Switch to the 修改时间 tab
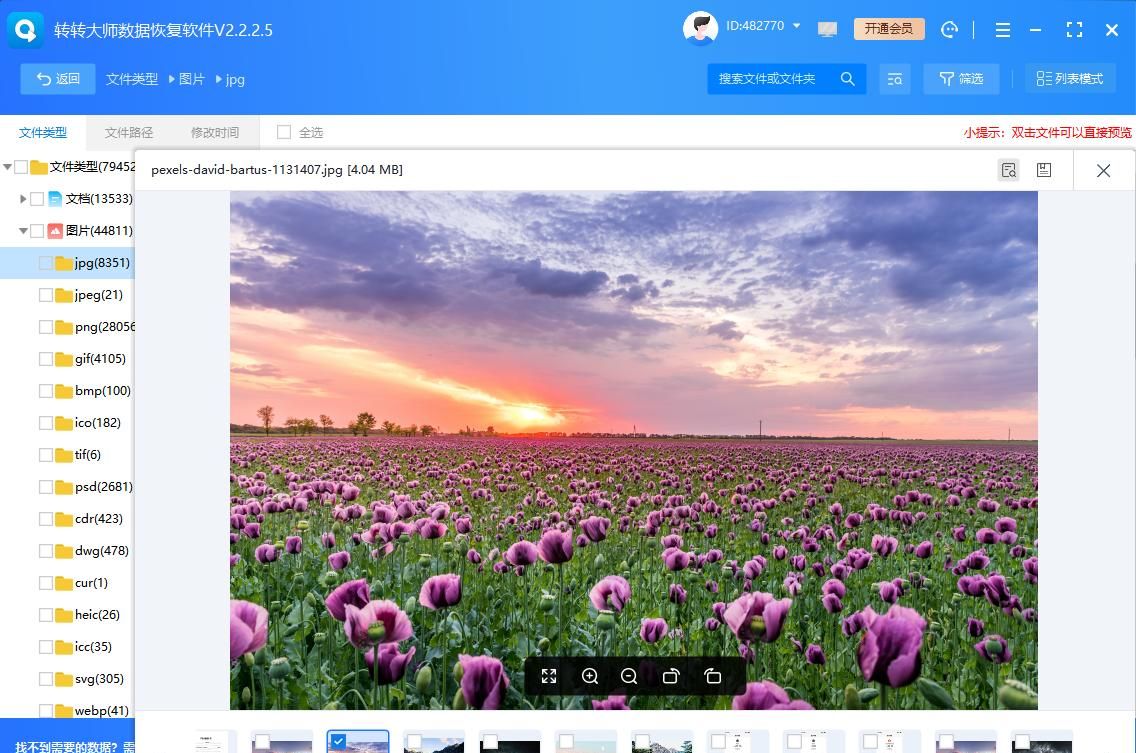 point(215,132)
